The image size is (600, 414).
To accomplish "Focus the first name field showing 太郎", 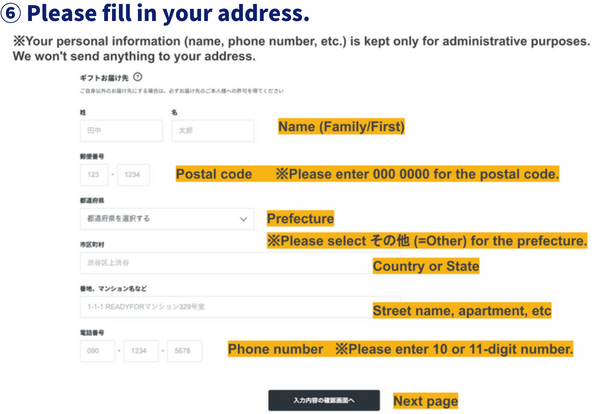I will (212, 130).
